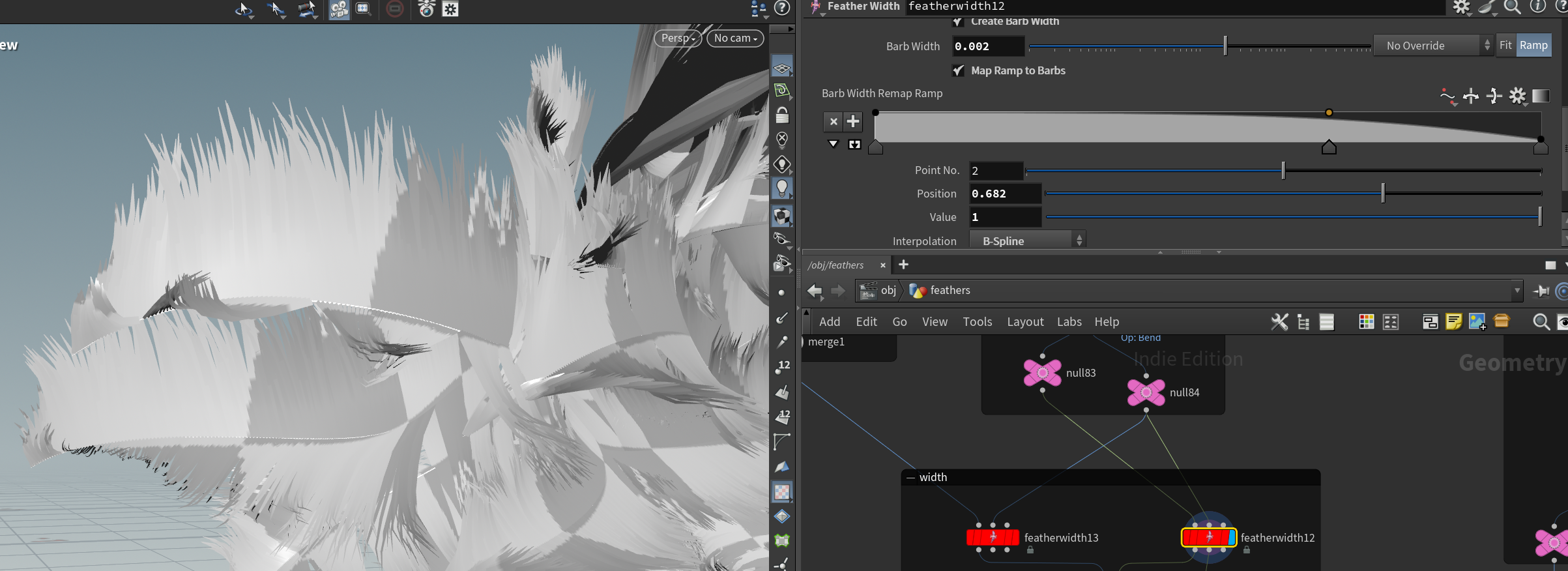The height and width of the screenshot is (571, 1568).
Task: Click the Ramp button beside Fit
Action: point(1533,45)
